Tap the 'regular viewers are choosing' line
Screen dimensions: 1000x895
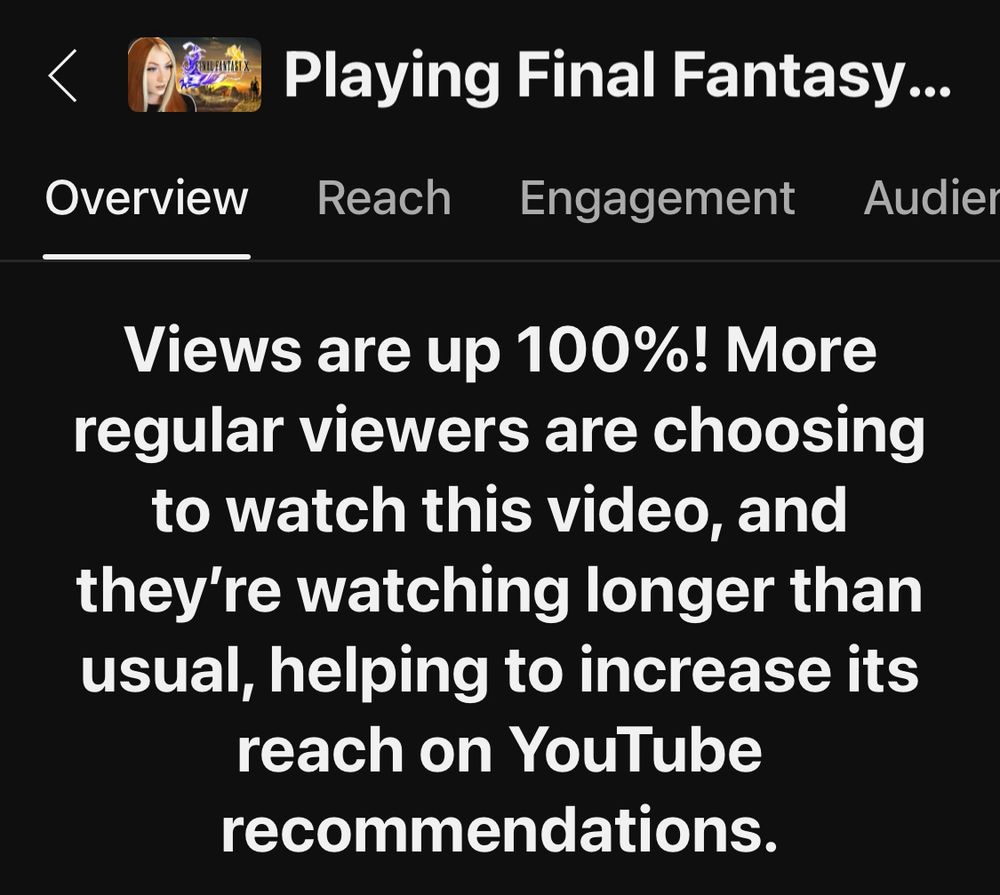[499, 431]
